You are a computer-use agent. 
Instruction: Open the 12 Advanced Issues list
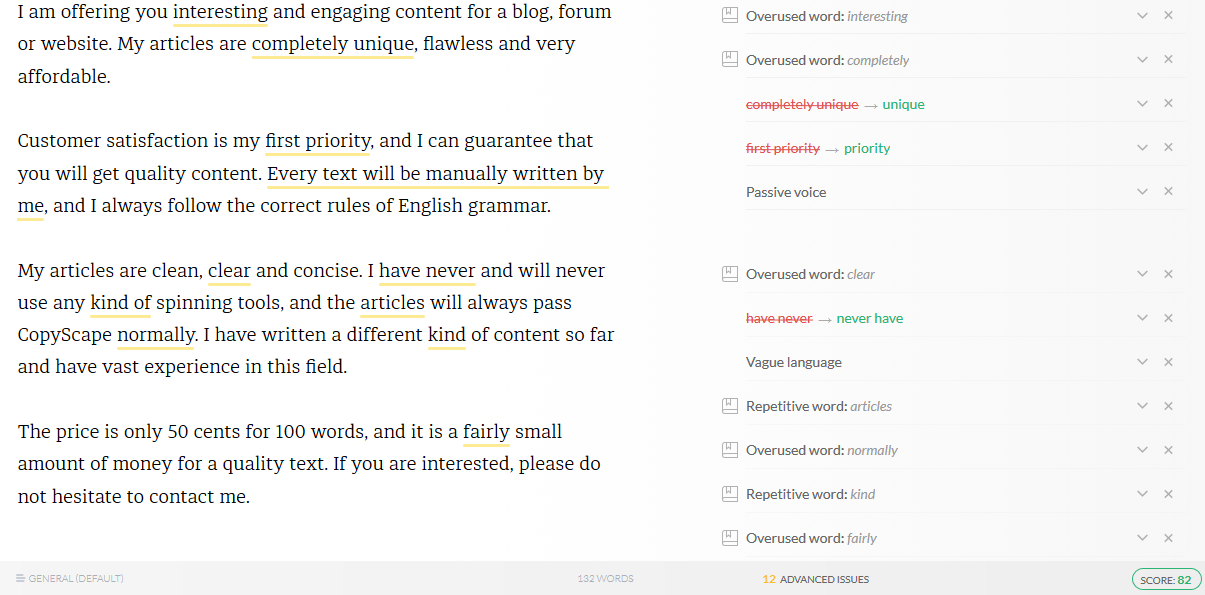(x=815, y=579)
